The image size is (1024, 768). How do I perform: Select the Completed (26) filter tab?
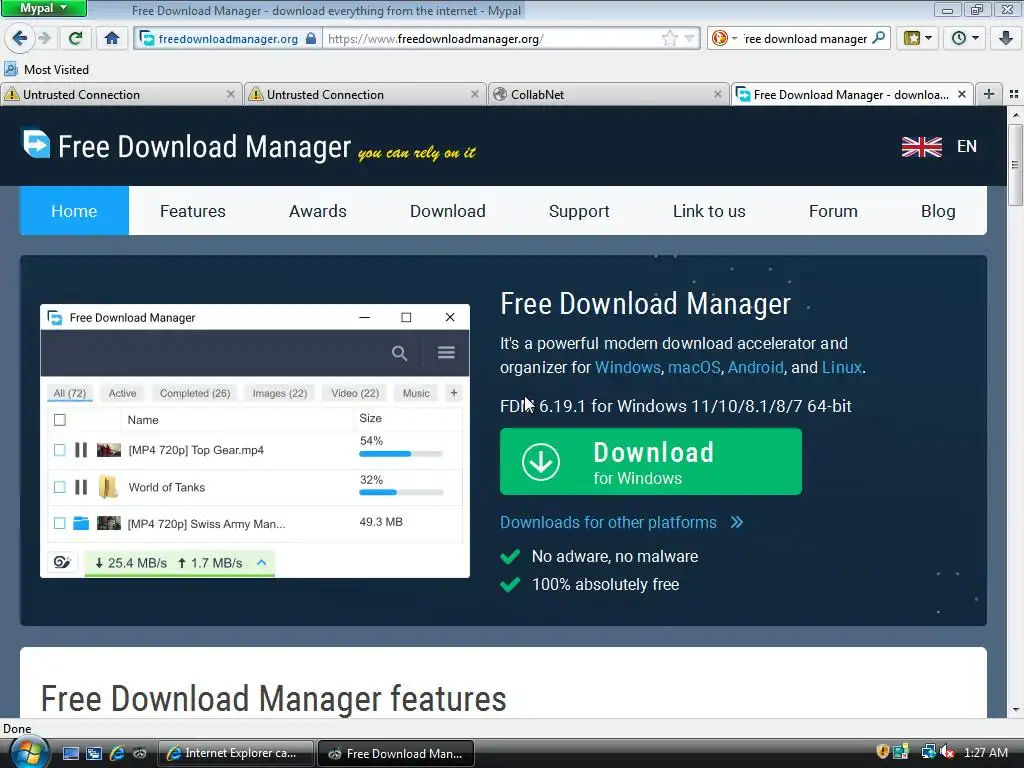[x=195, y=393]
